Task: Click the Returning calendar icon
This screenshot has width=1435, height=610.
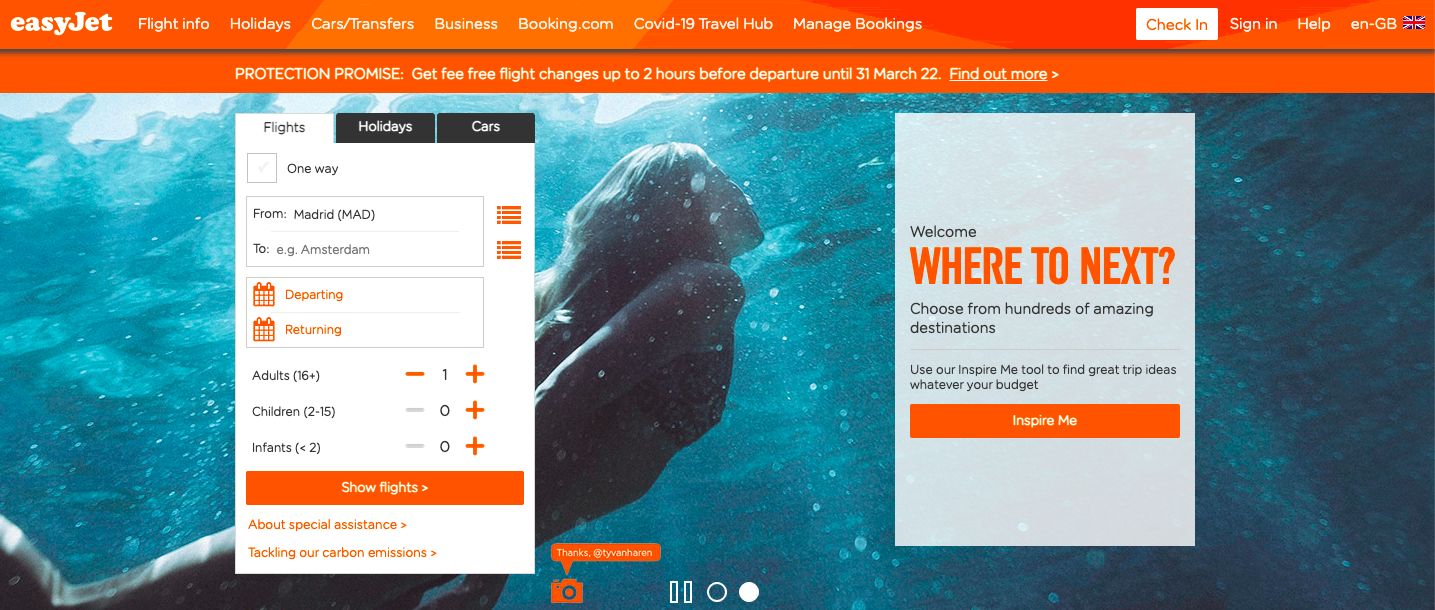Action: point(264,330)
